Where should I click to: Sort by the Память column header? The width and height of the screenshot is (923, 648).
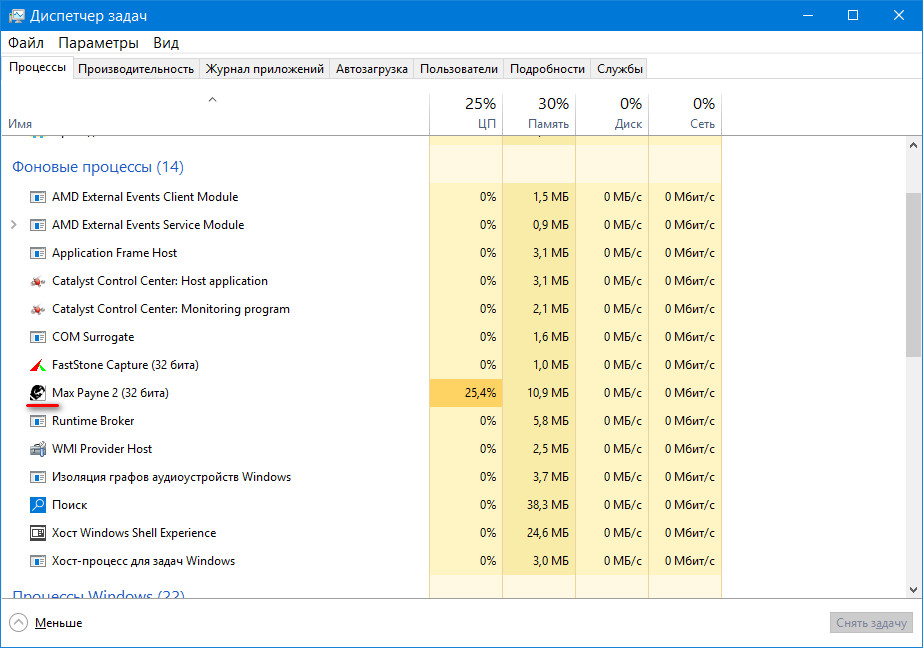pos(539,114)
